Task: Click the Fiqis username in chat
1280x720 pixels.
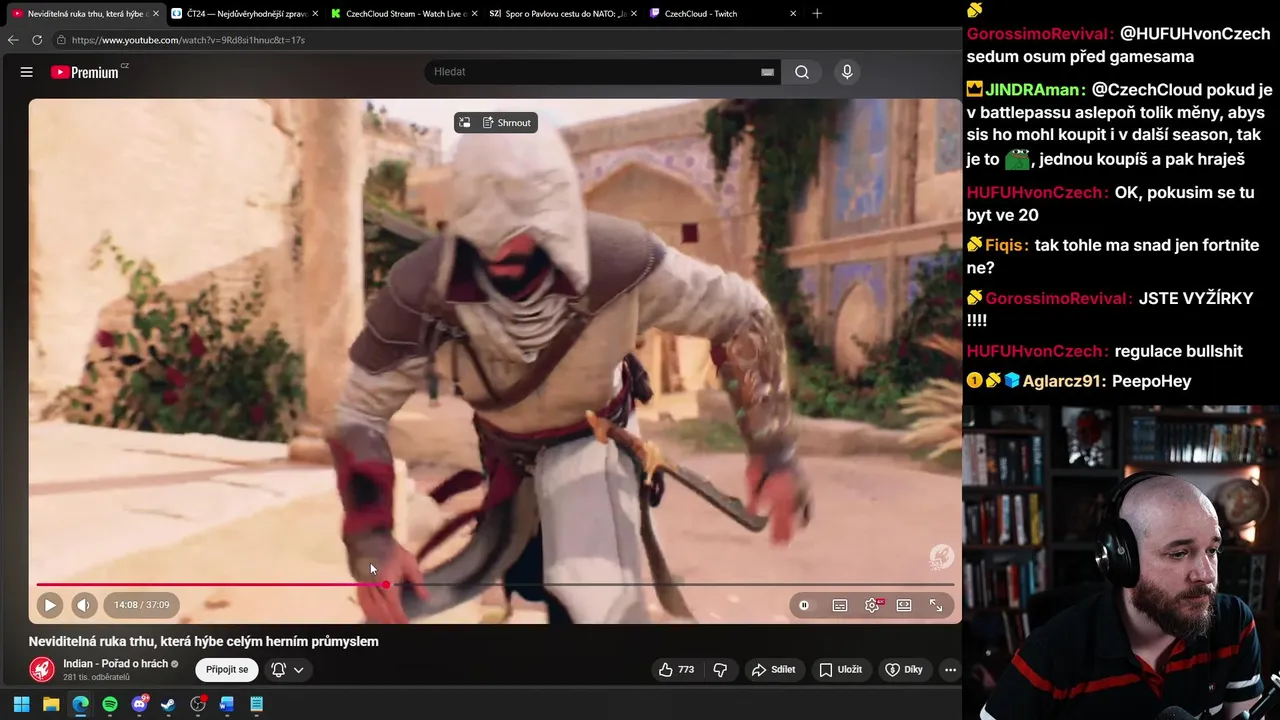Action: coord(1005,245)
